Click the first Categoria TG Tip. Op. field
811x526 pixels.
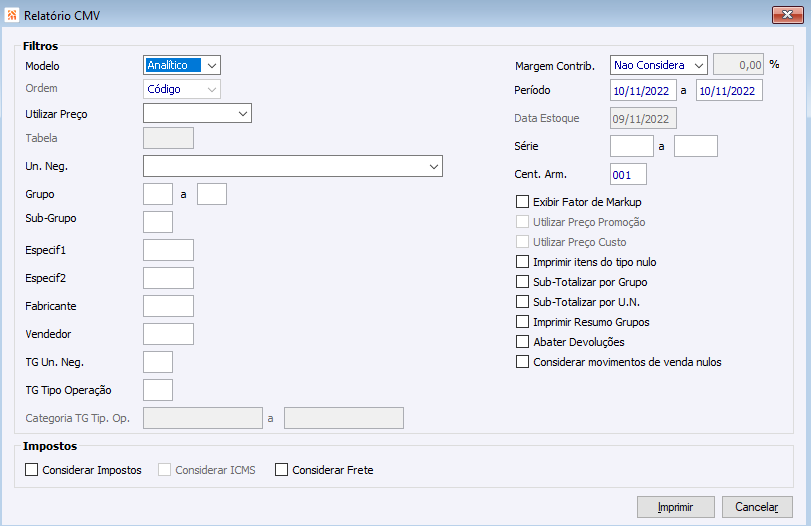tap(203, 418)
